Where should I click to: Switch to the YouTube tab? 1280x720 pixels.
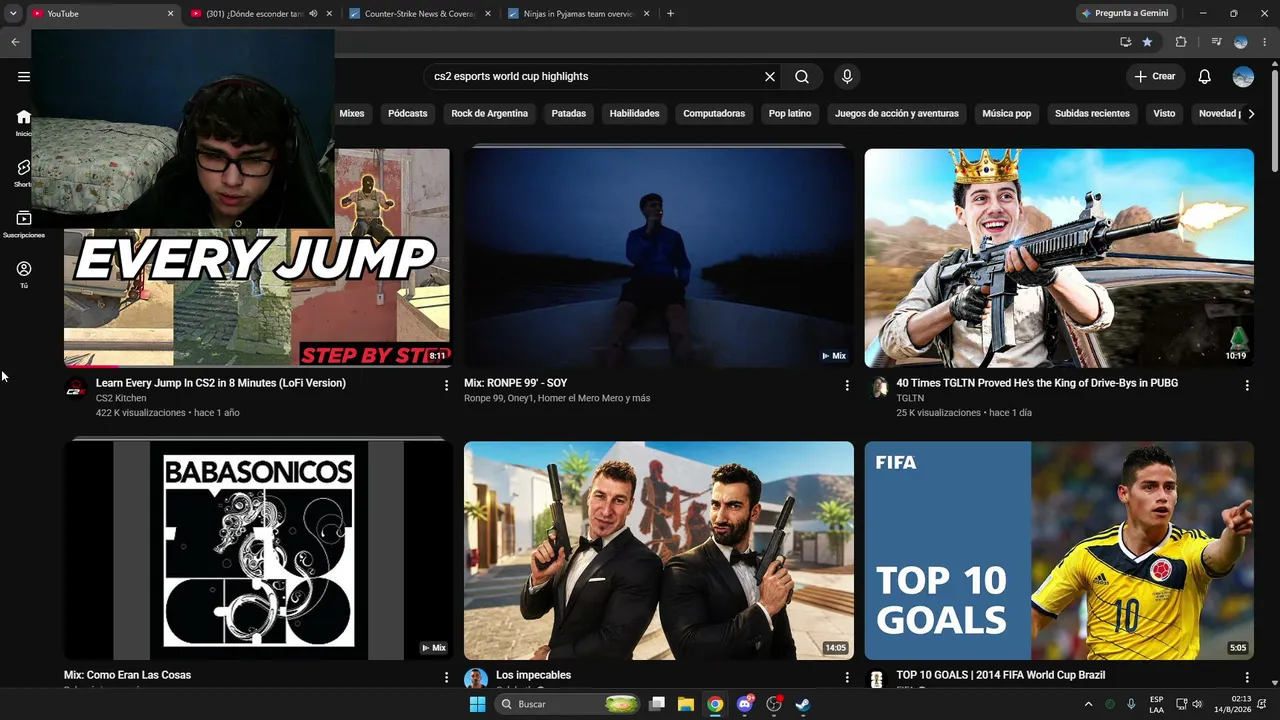tap(101, 14)
